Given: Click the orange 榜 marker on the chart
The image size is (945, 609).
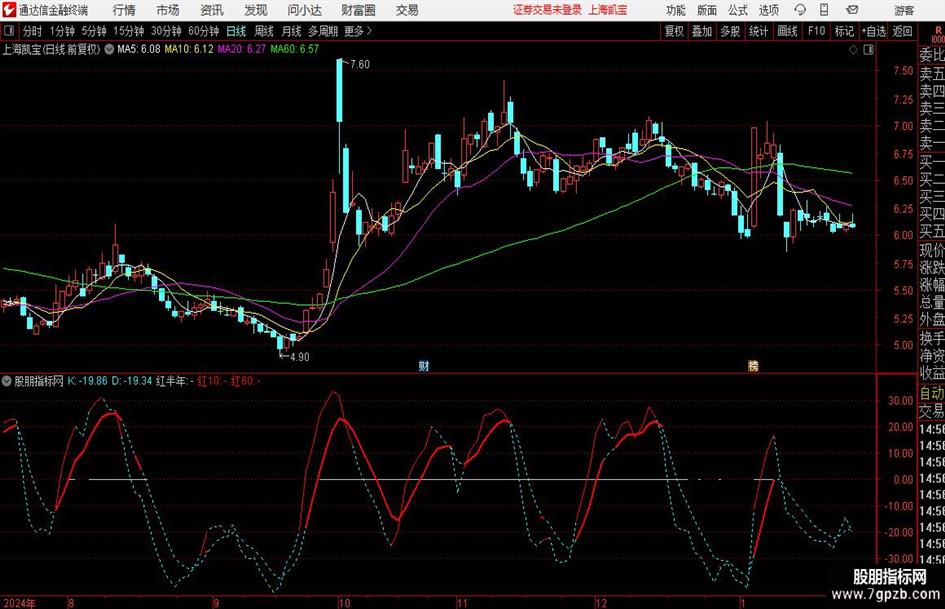Looking at the screenshot, I should [x=753, y=365].
